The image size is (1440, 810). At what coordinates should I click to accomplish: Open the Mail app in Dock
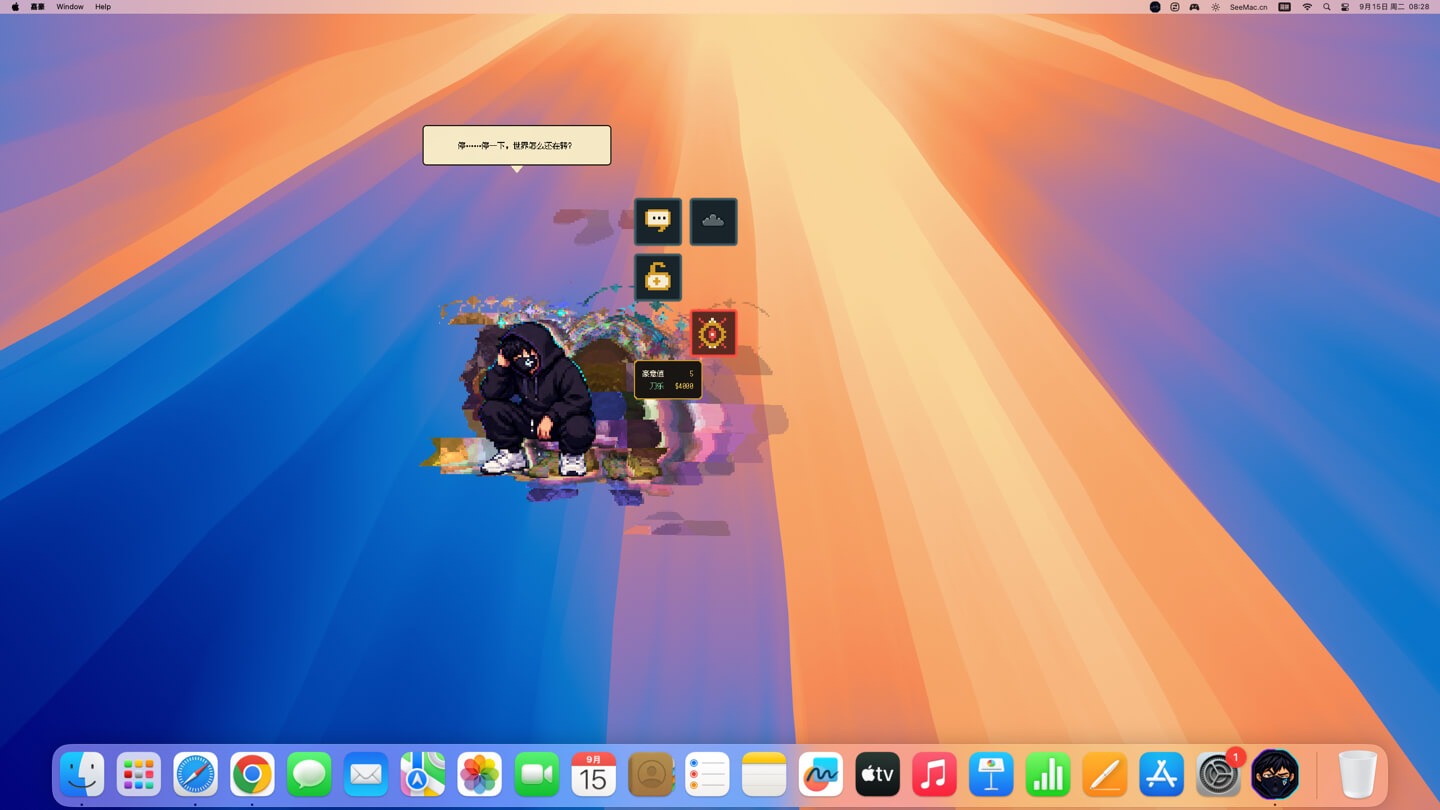(366, 775)
